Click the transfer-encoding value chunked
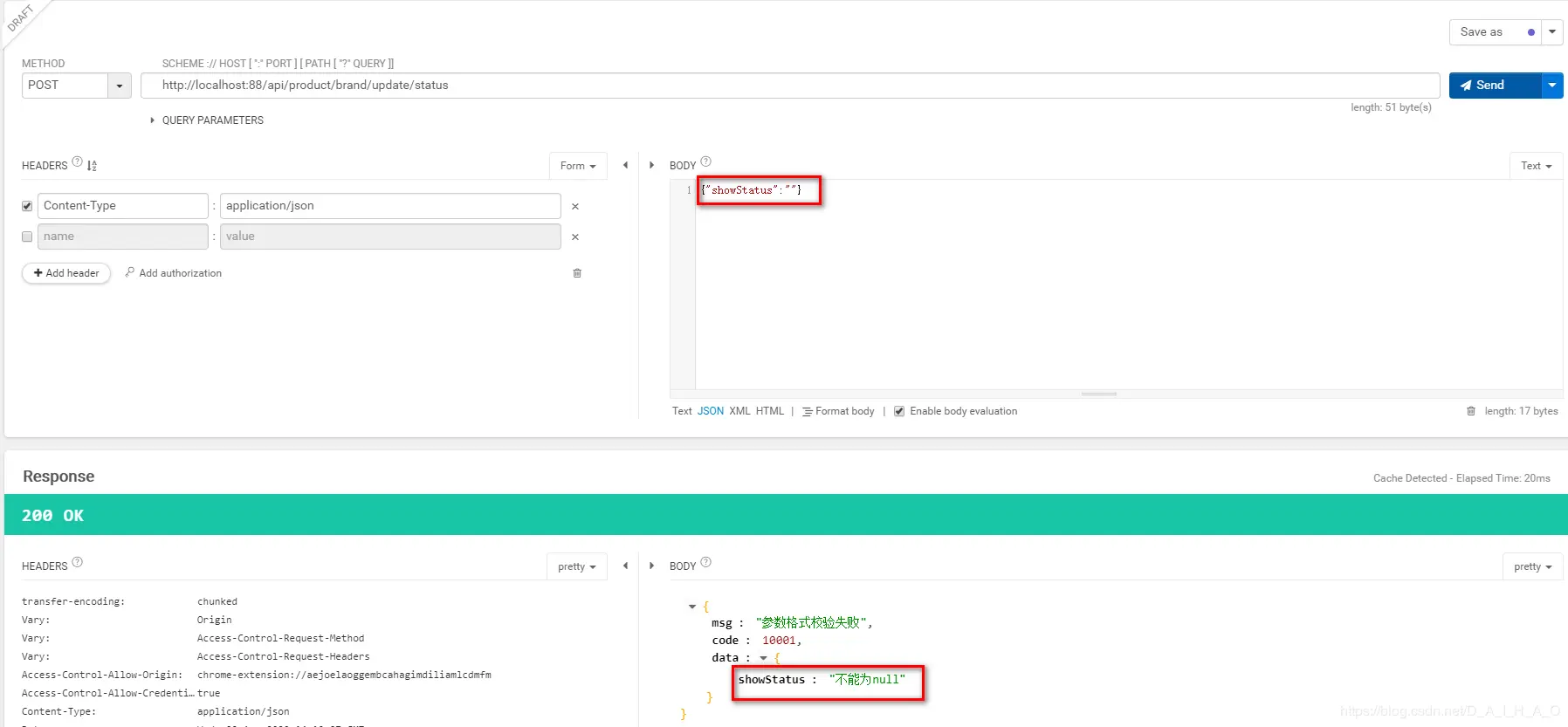This screenshot has width=1568, height=727. pos(217,602)
